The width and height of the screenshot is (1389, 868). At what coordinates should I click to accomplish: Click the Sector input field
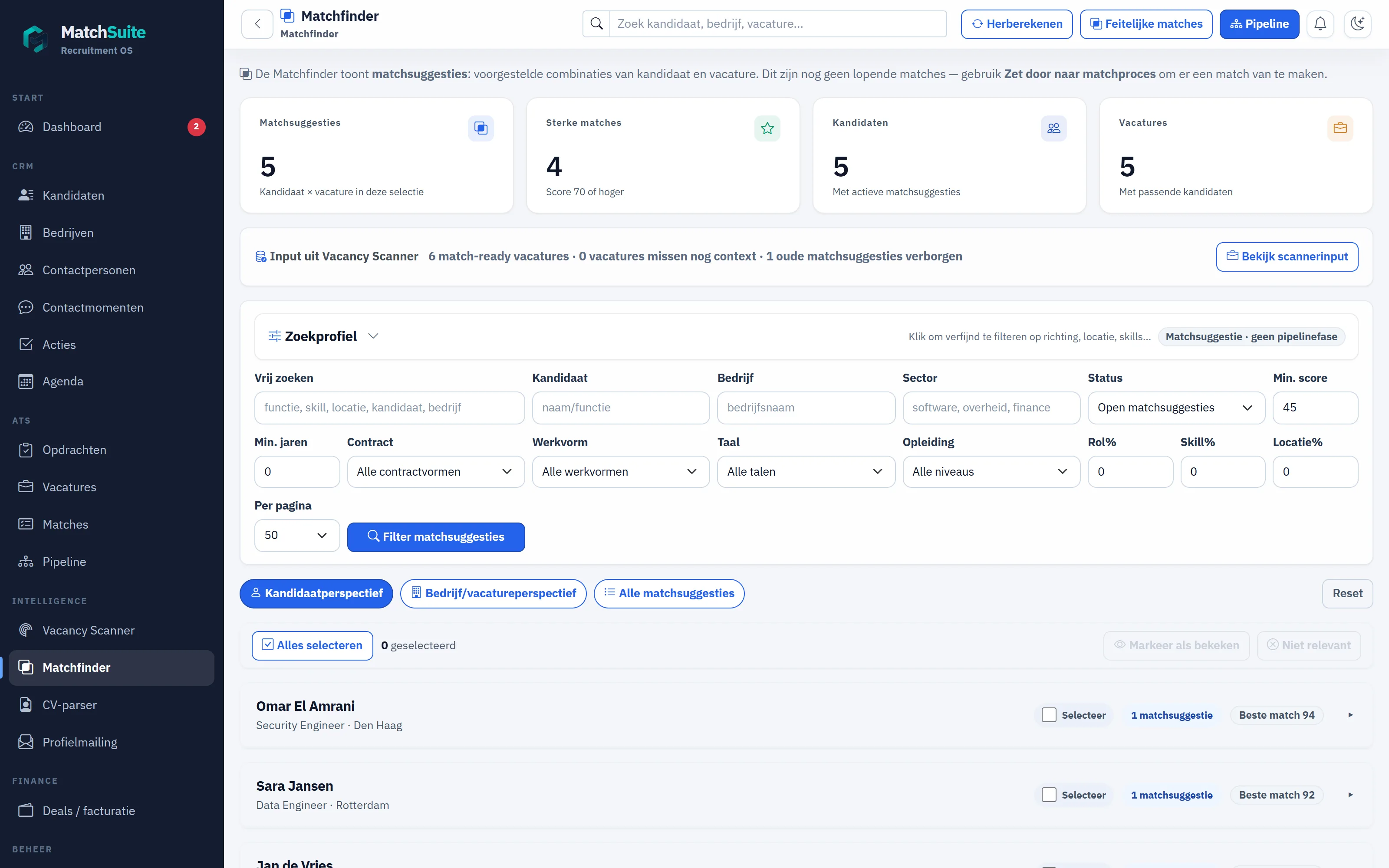point(991,408)
